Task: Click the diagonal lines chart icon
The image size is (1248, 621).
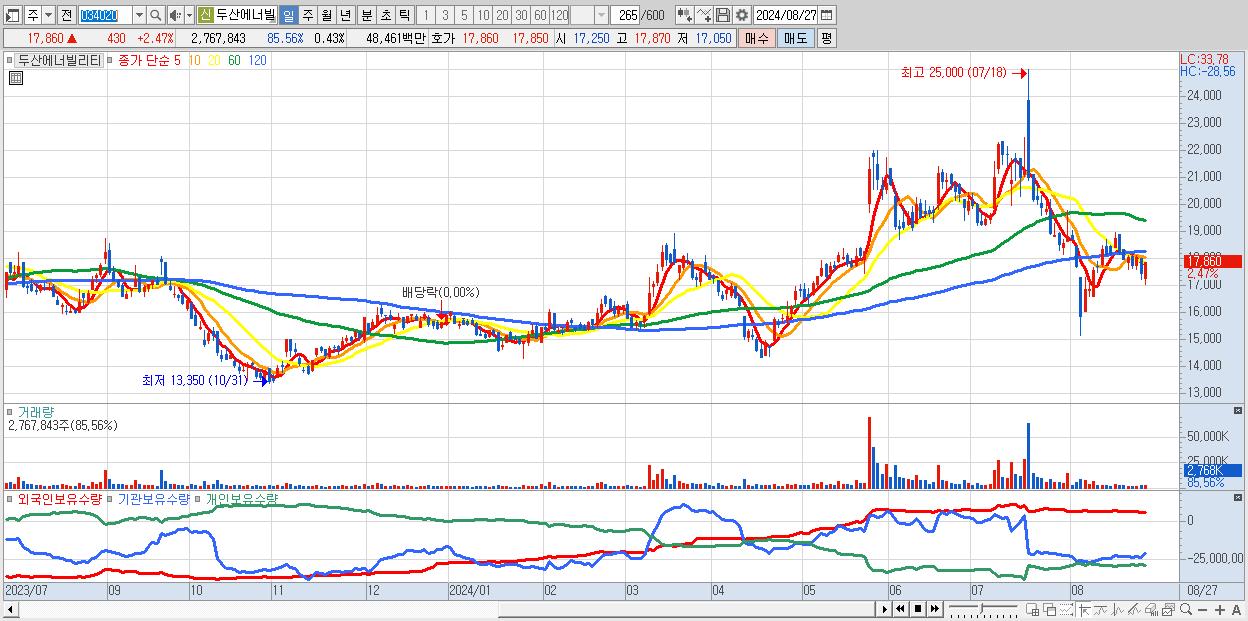Action: [x=1134, y=610]
